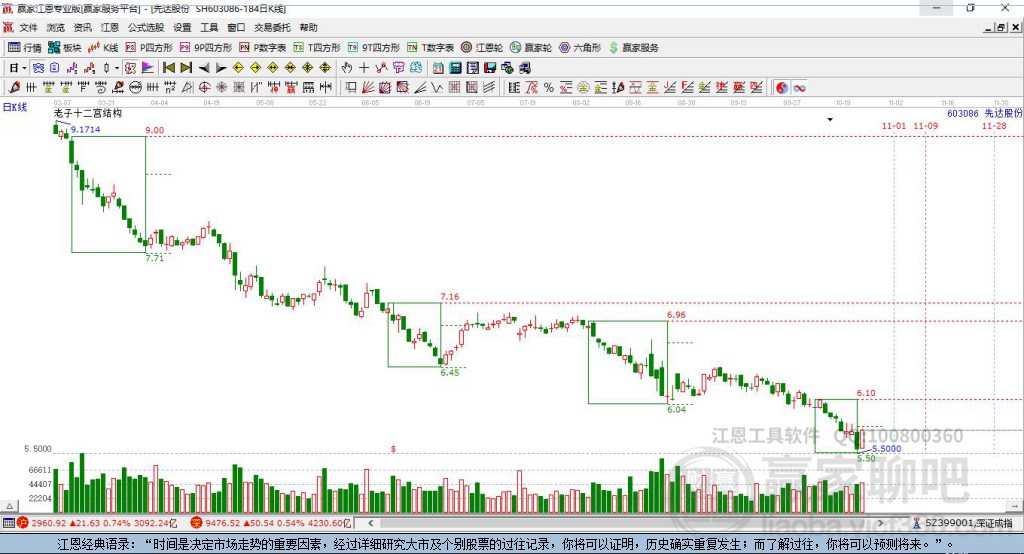The width and height of the screenshot is (1024, 554).
Task: Open the 设置 menu
Action: click(182, 27)
